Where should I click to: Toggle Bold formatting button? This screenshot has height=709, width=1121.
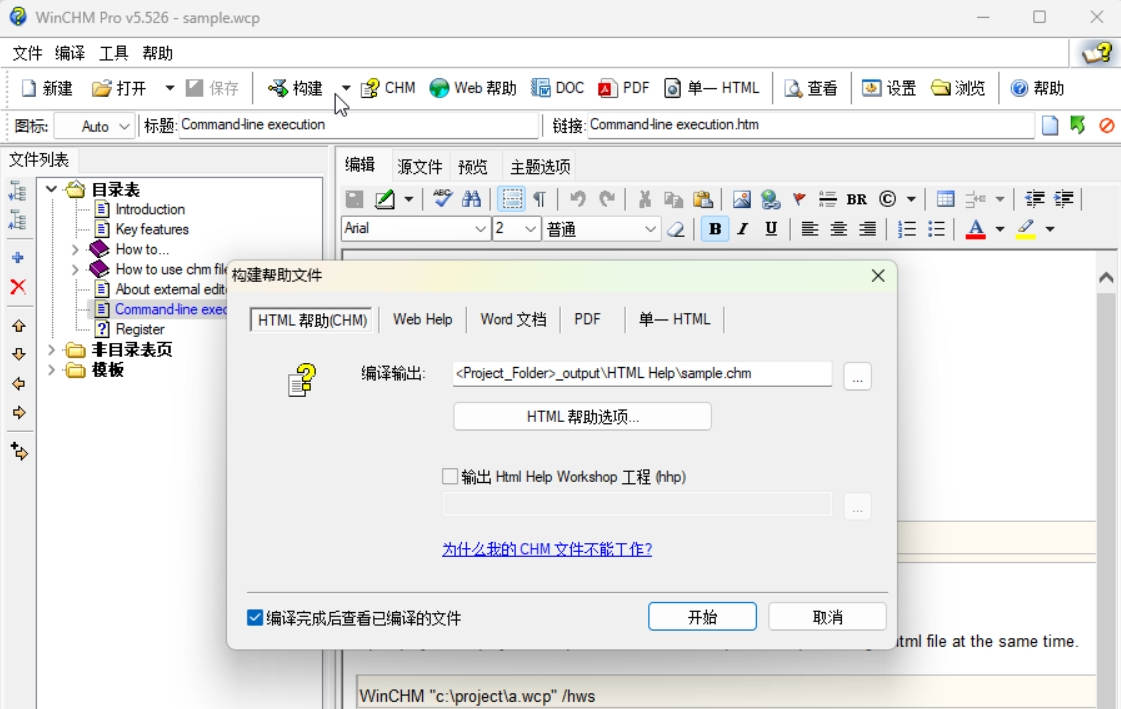click(x=714, y=229)
